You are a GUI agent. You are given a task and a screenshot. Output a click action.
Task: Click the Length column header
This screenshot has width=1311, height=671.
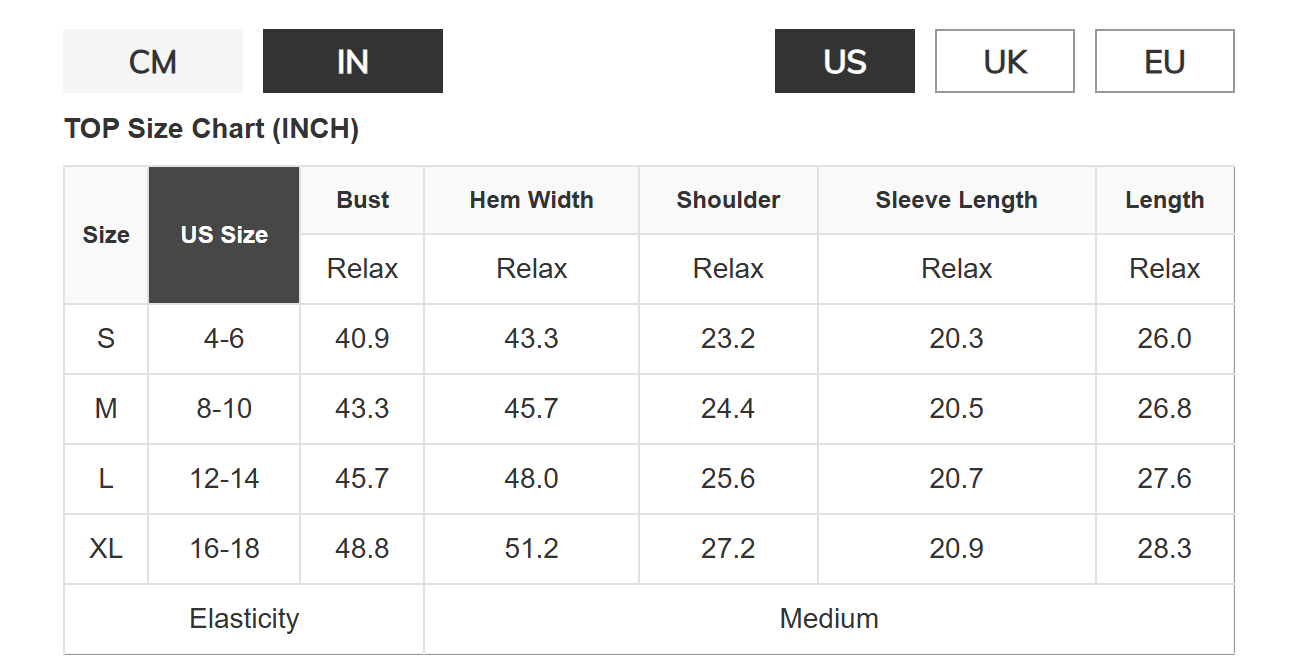[x=1165, y=200]
